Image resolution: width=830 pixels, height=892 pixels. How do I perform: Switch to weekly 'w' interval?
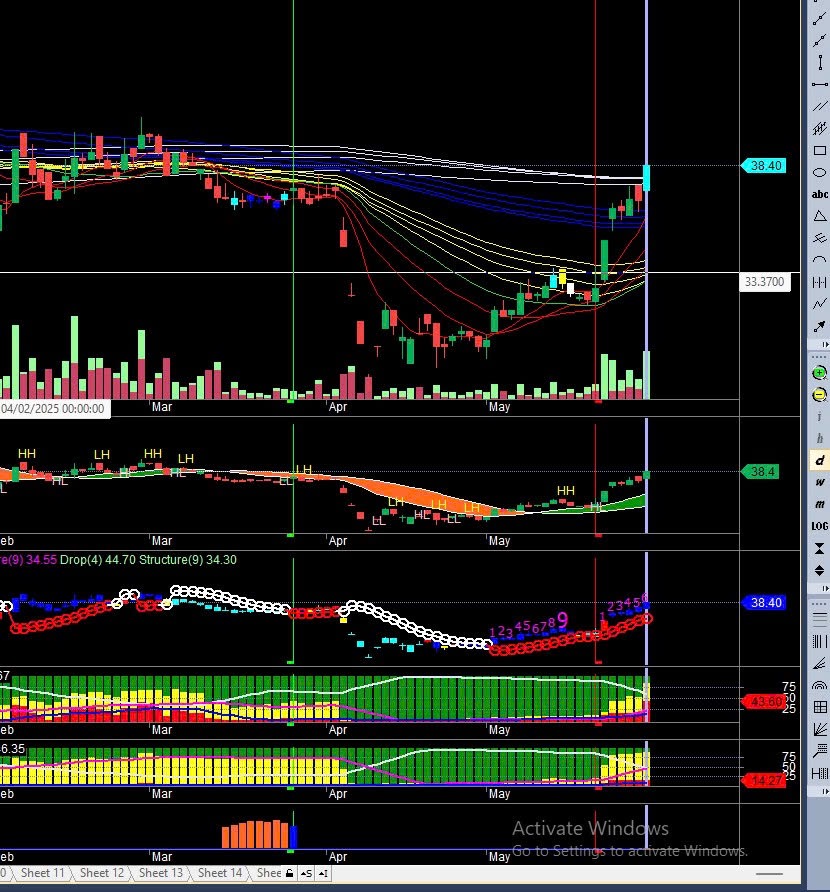[x=820, y=482]
